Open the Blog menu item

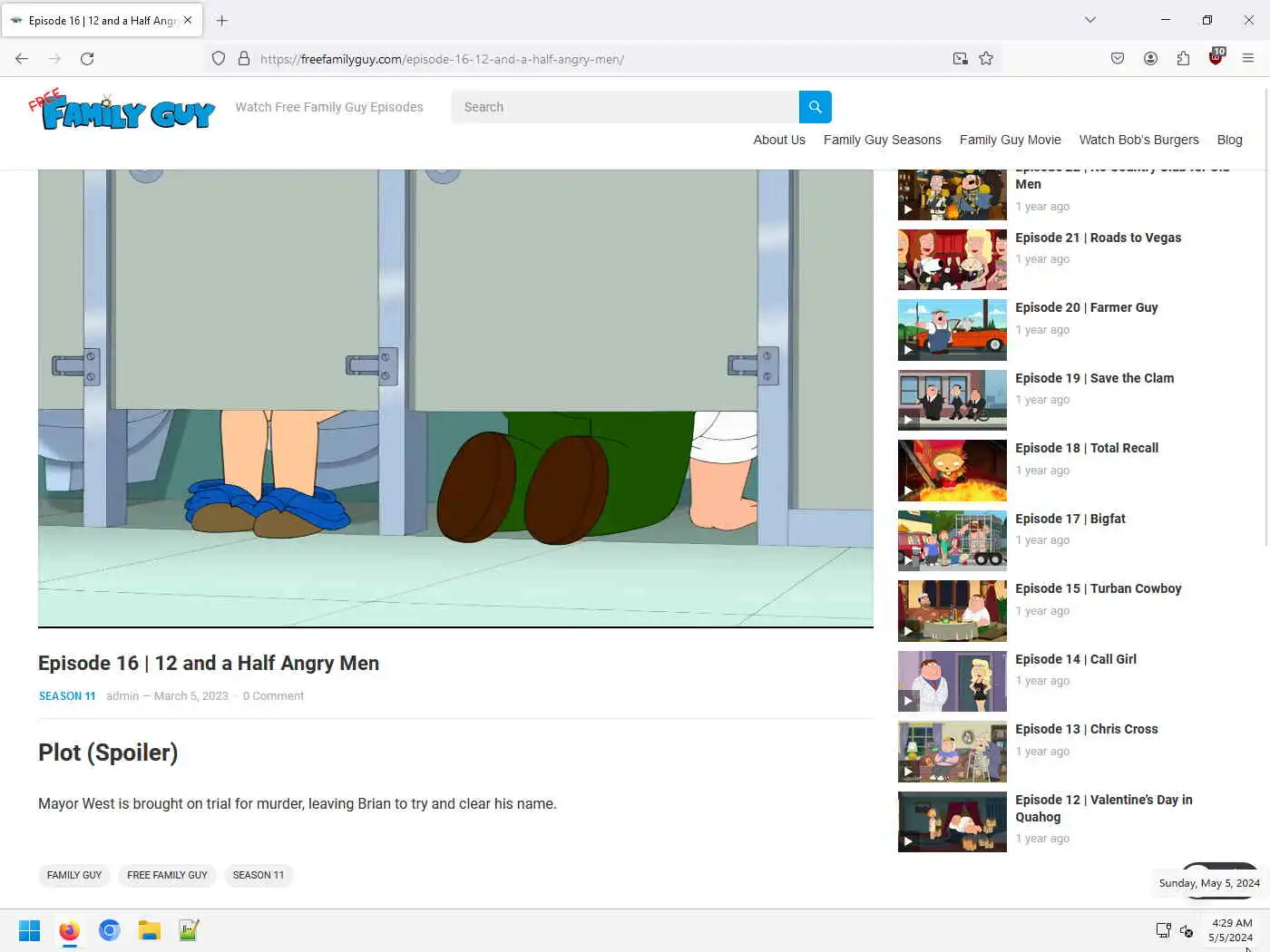click(1230, 140)
